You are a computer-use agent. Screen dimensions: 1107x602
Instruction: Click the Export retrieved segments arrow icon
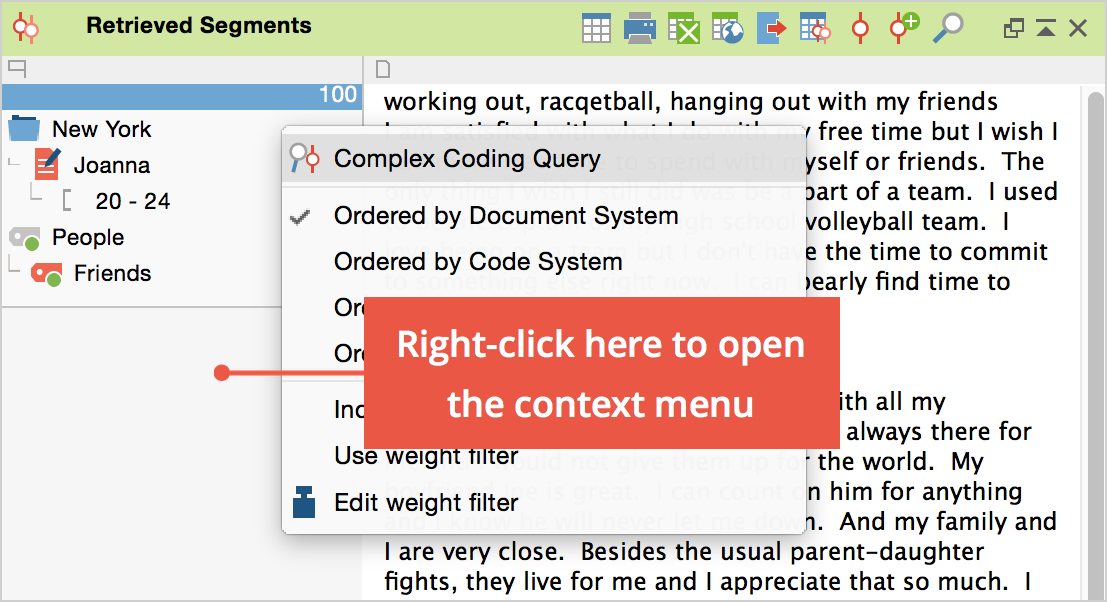click(x=771, y=29)
